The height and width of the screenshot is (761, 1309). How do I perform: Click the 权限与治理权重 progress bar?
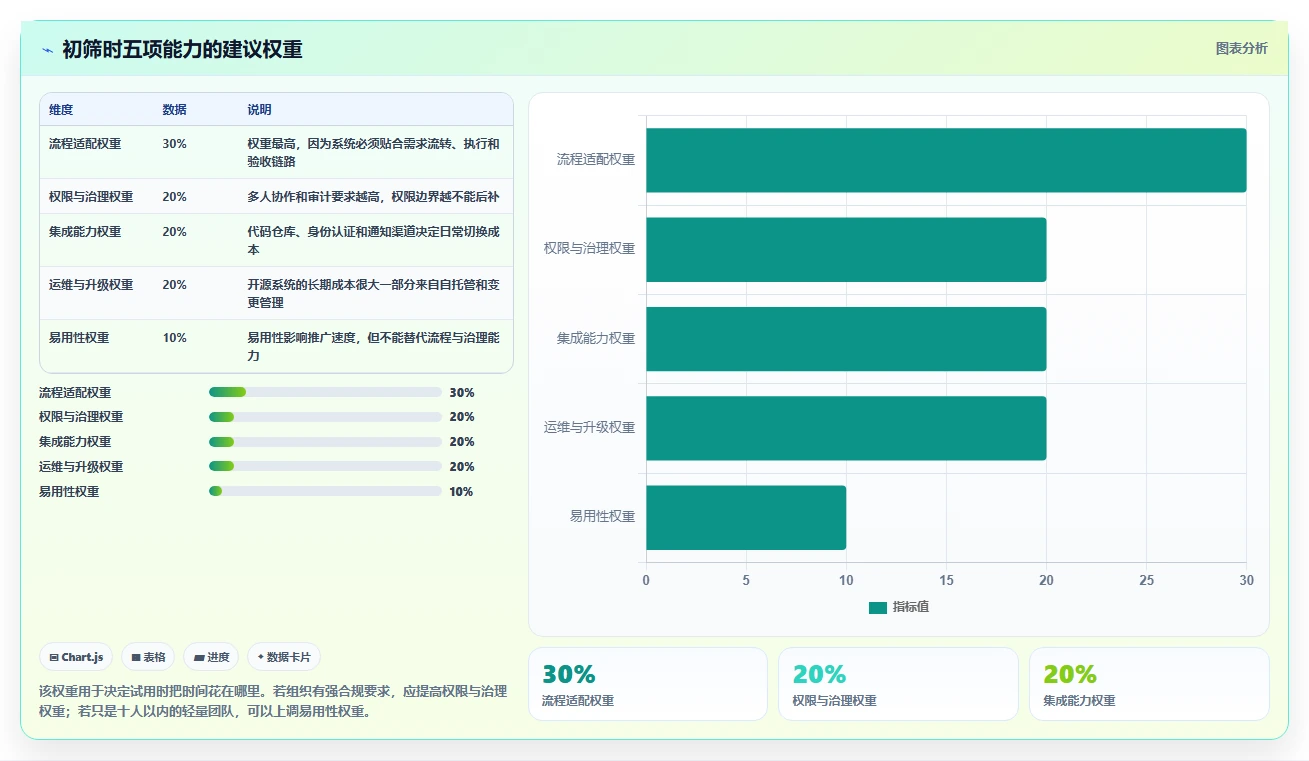tap(325, 417)
